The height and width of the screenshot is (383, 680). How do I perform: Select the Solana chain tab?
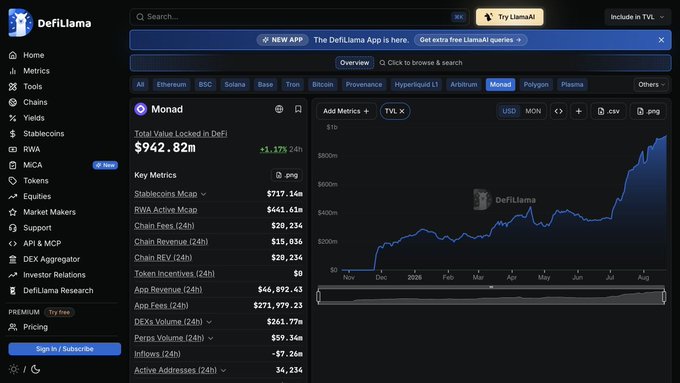pos(235,85)
